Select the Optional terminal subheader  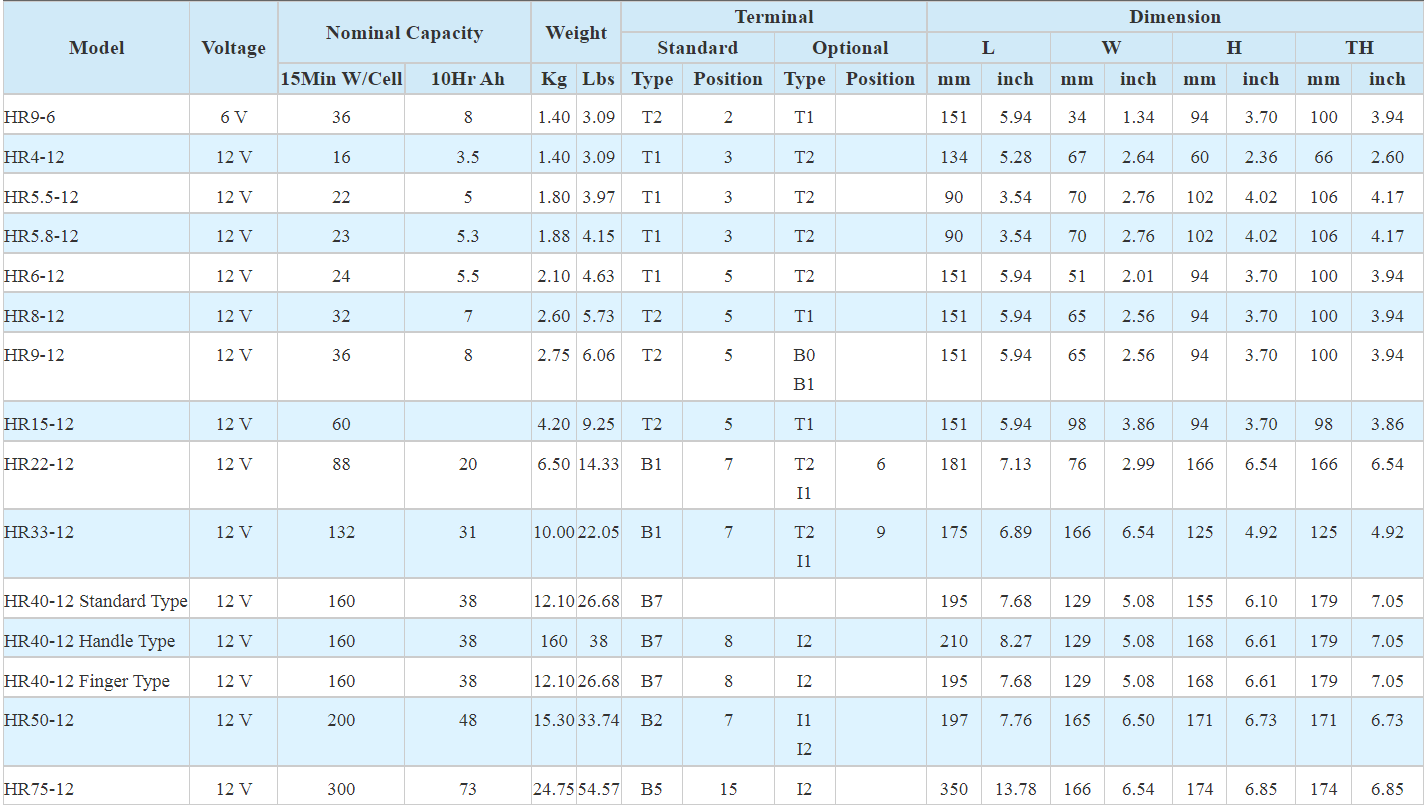(850, 48)
